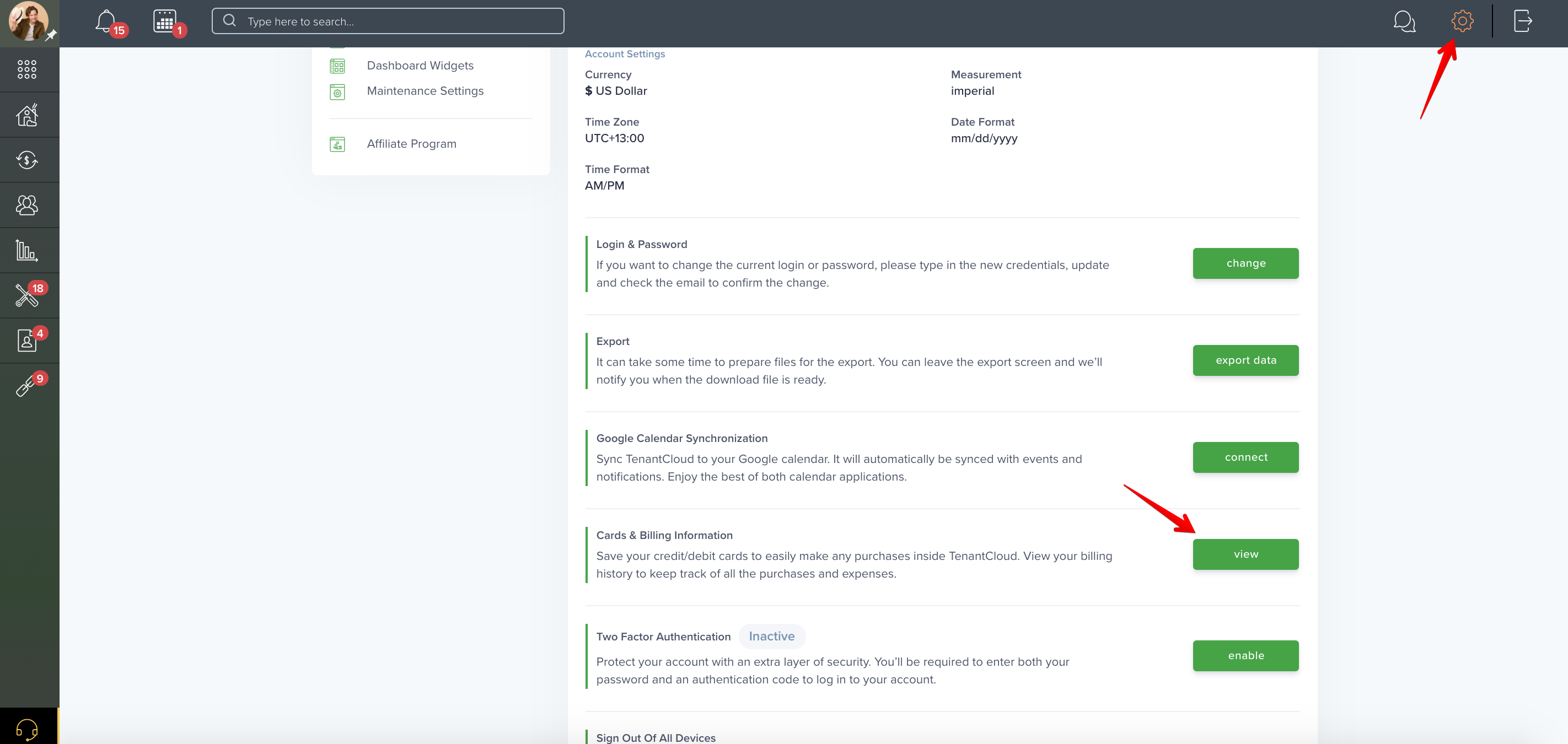Open the settings gear icon

click(1462, 21)
